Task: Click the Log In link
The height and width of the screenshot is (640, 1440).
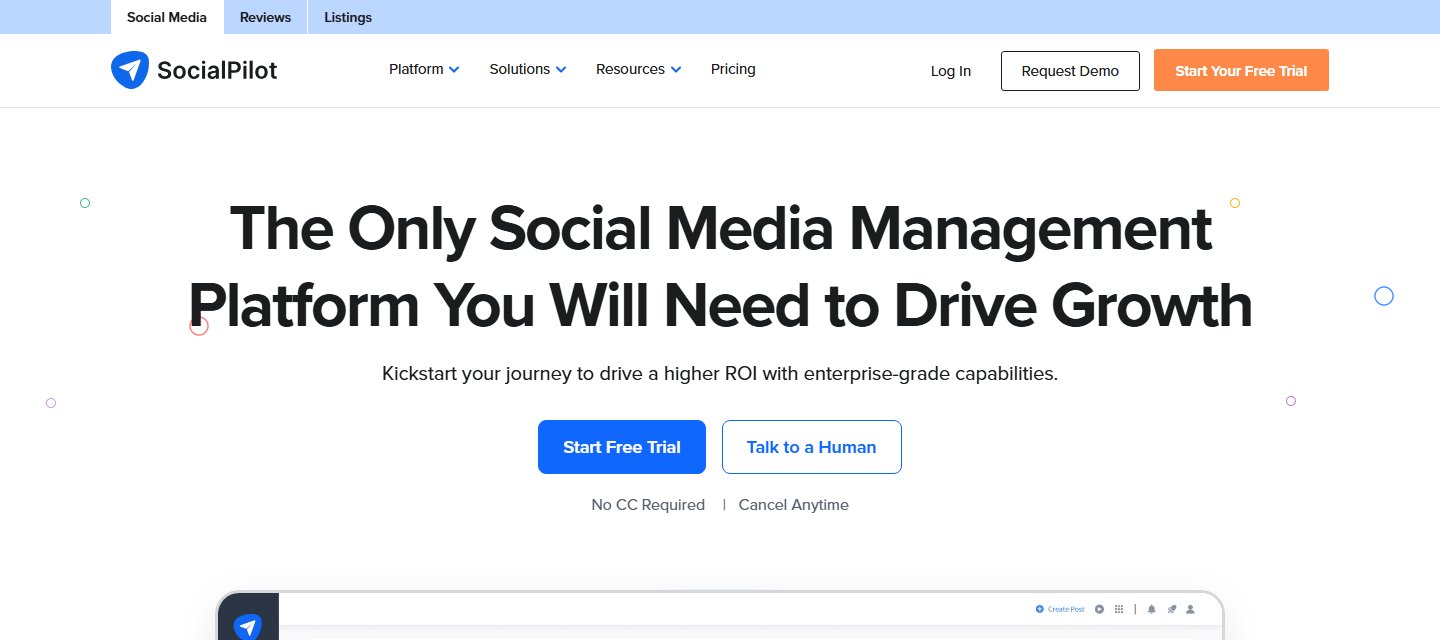Action: point(951,71)
